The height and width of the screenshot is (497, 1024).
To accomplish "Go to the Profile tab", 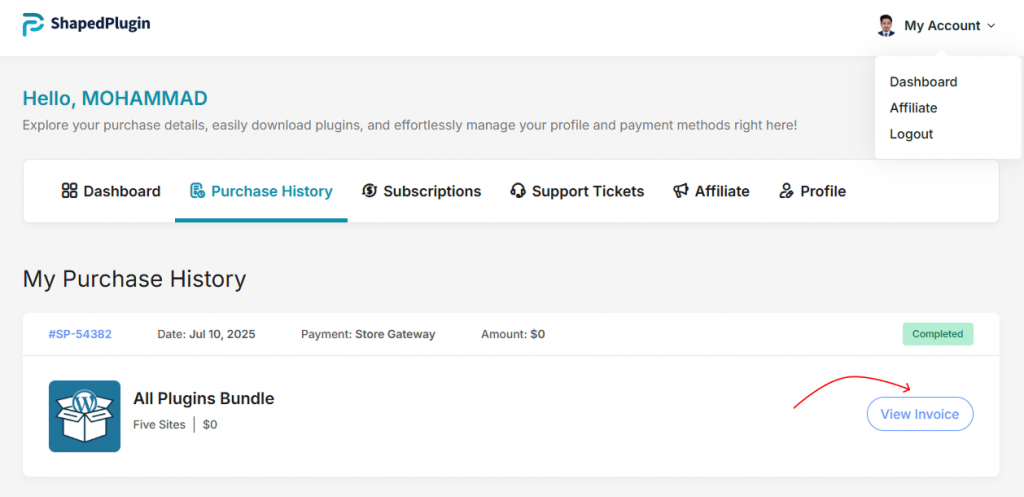I will tap(823, 191).
